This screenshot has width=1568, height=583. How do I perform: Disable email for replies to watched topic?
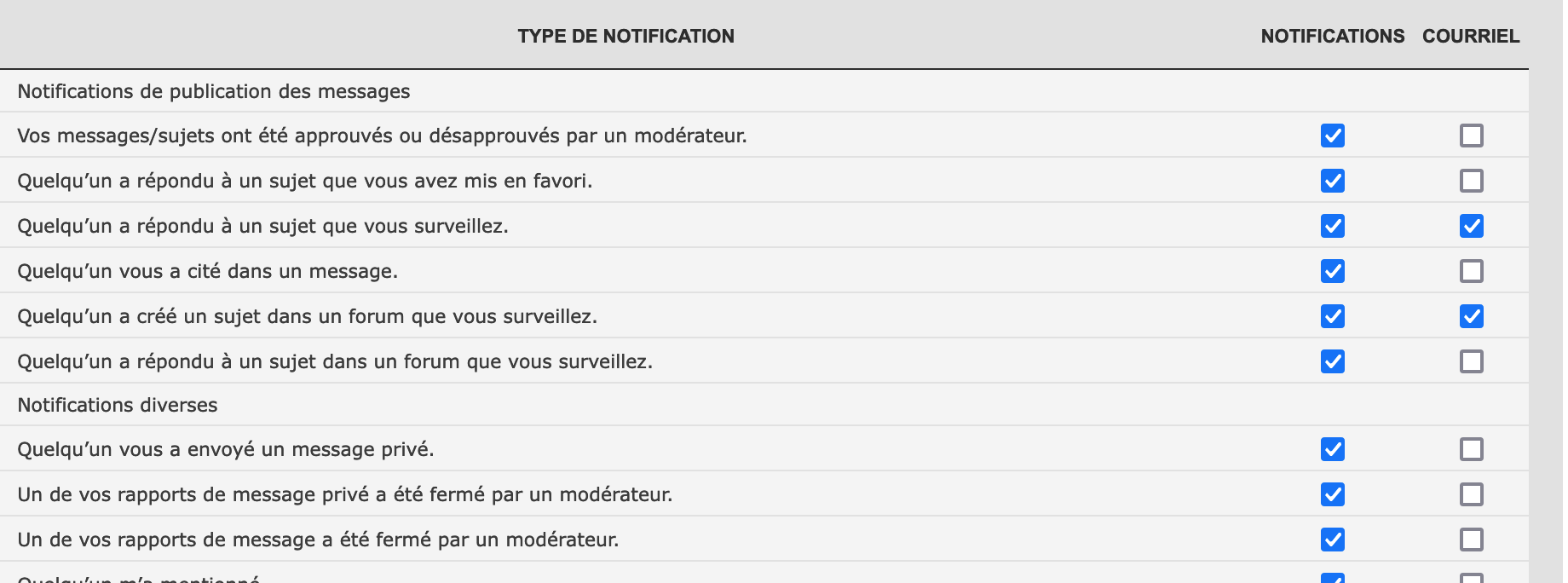click(x=1472, y=226)
